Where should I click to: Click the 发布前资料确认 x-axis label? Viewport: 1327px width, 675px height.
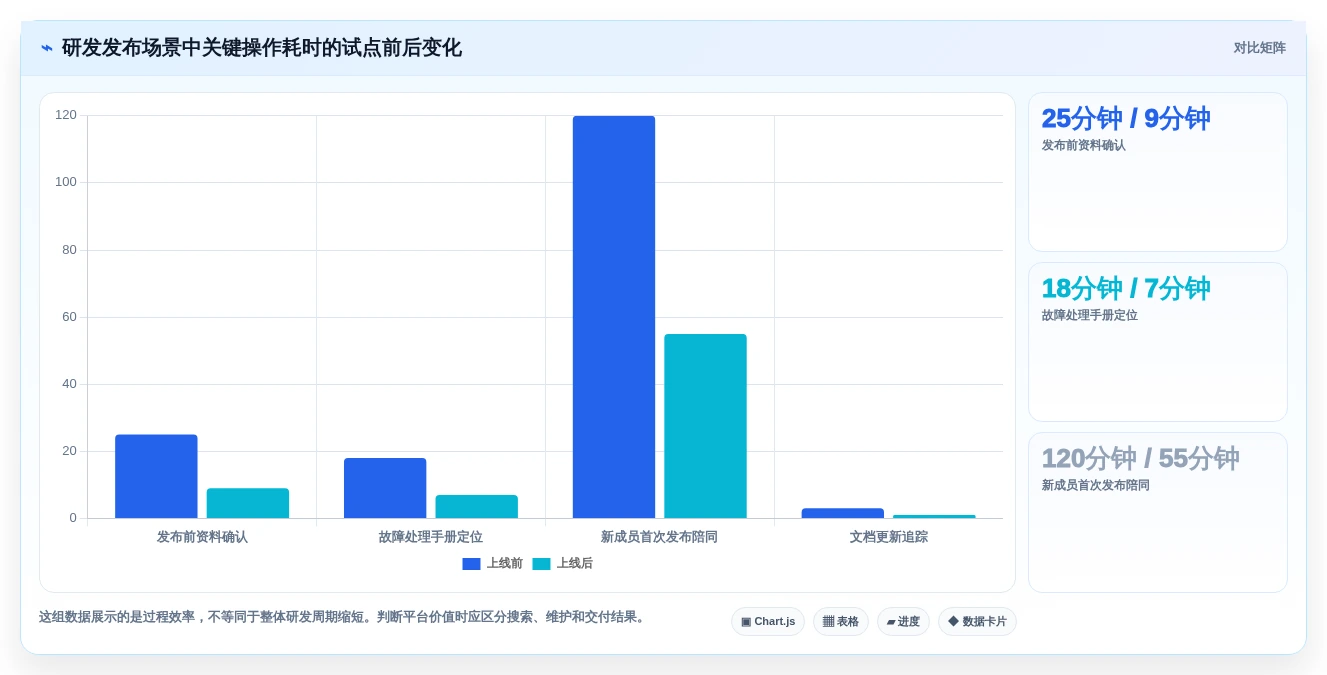coord(202,537)
